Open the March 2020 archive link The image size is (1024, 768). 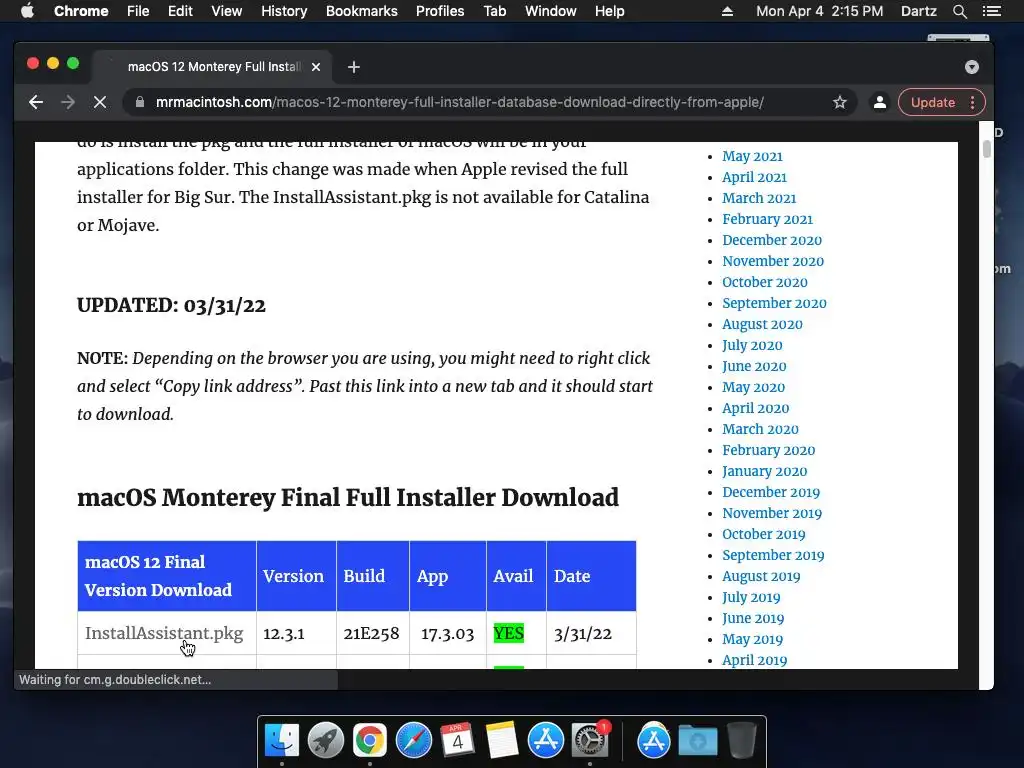(x=760, y=429)
